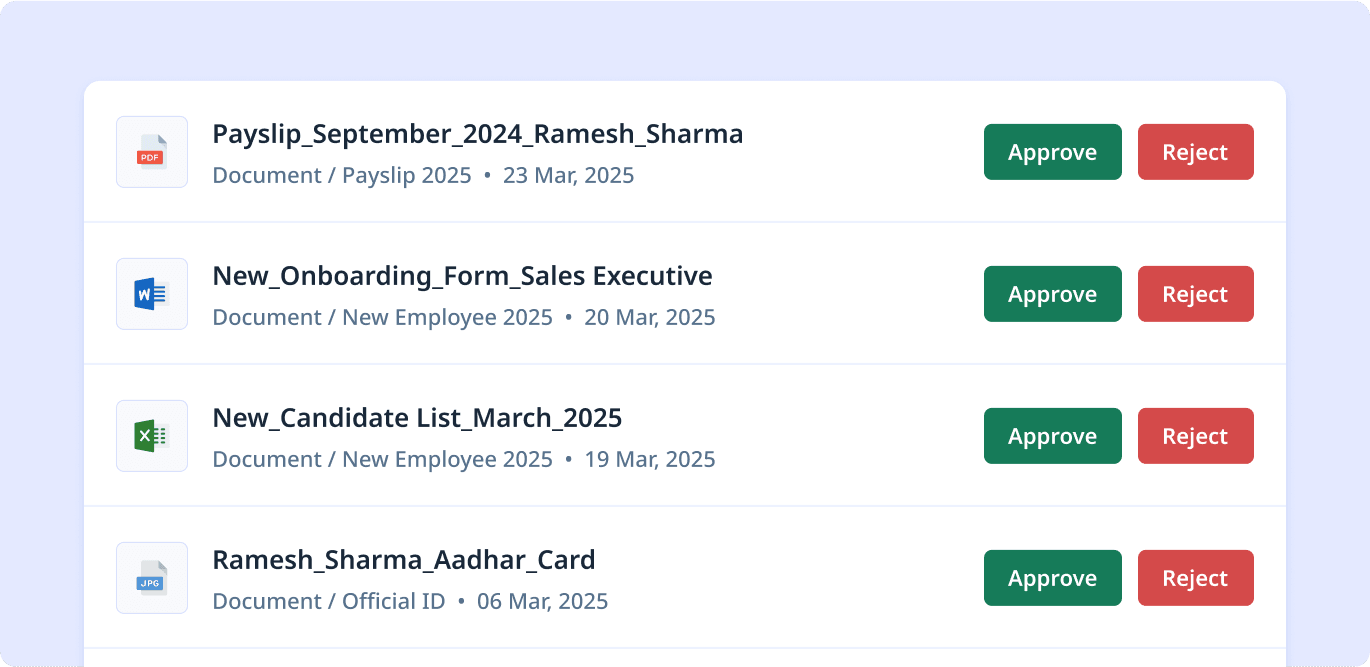Open the New_Candidate List_March_2025 title
The height and width of the screenshot is (667, 1370).
[x=418, y=418]
